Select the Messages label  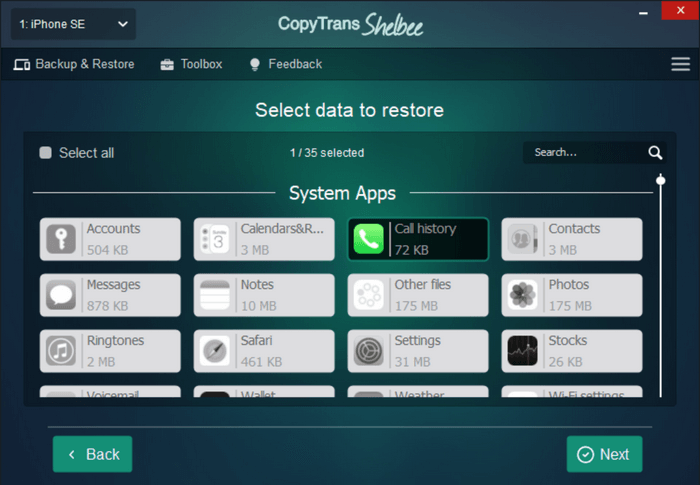113,285
